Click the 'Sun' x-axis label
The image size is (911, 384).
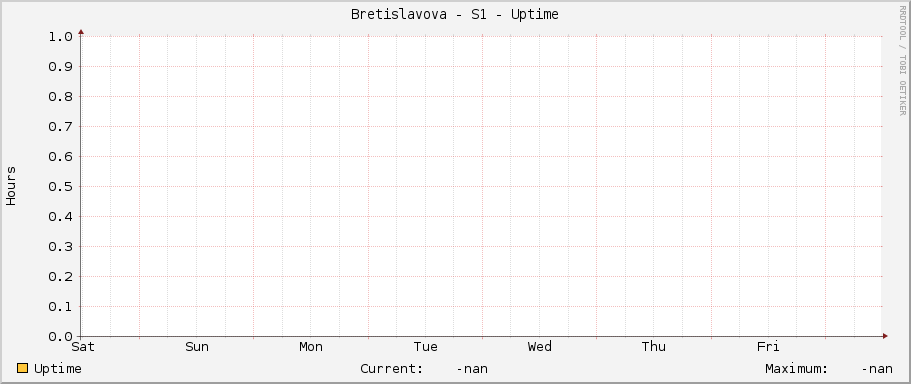click(197, 347)
